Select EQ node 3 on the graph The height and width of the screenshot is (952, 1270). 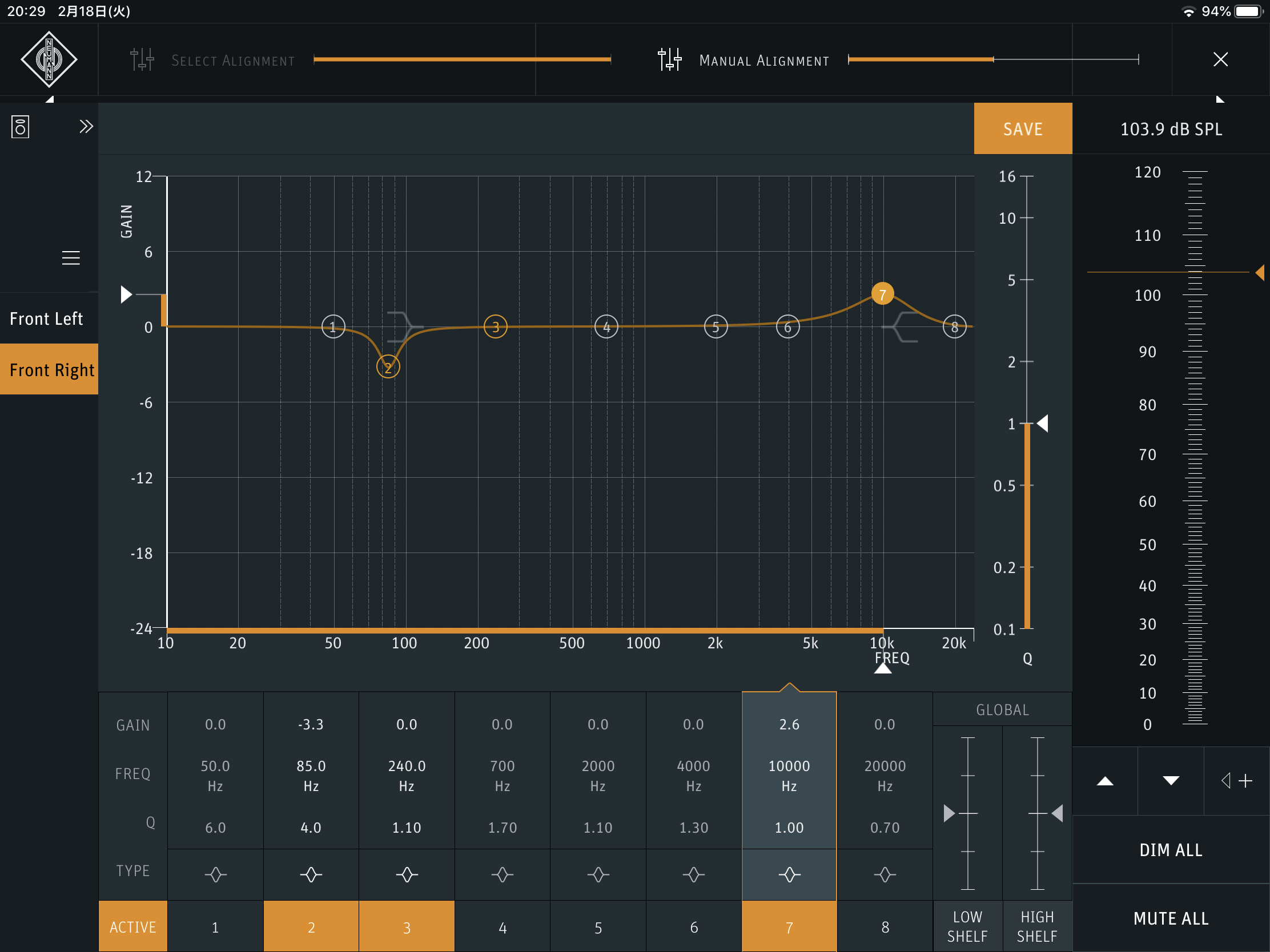[496, 327]
